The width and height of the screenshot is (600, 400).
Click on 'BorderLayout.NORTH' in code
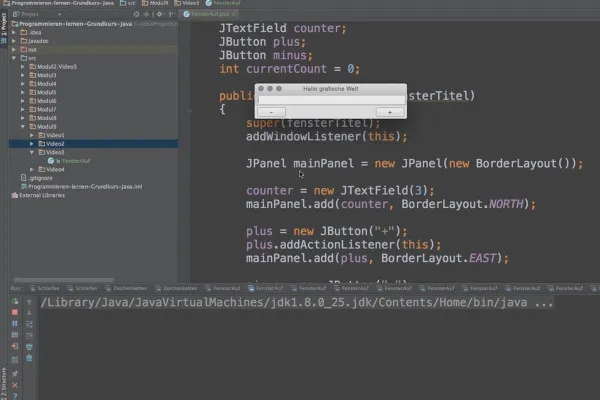tap(462, 204)
